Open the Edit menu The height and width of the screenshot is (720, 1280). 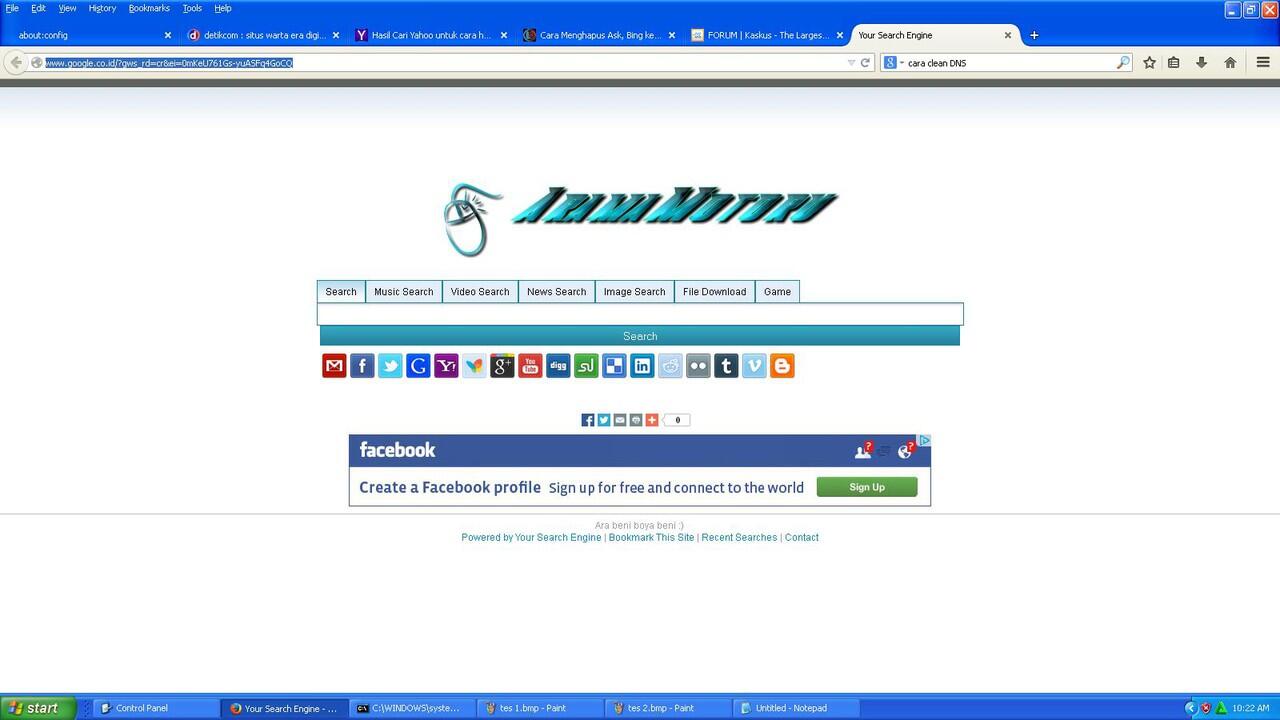click(38, 8)
